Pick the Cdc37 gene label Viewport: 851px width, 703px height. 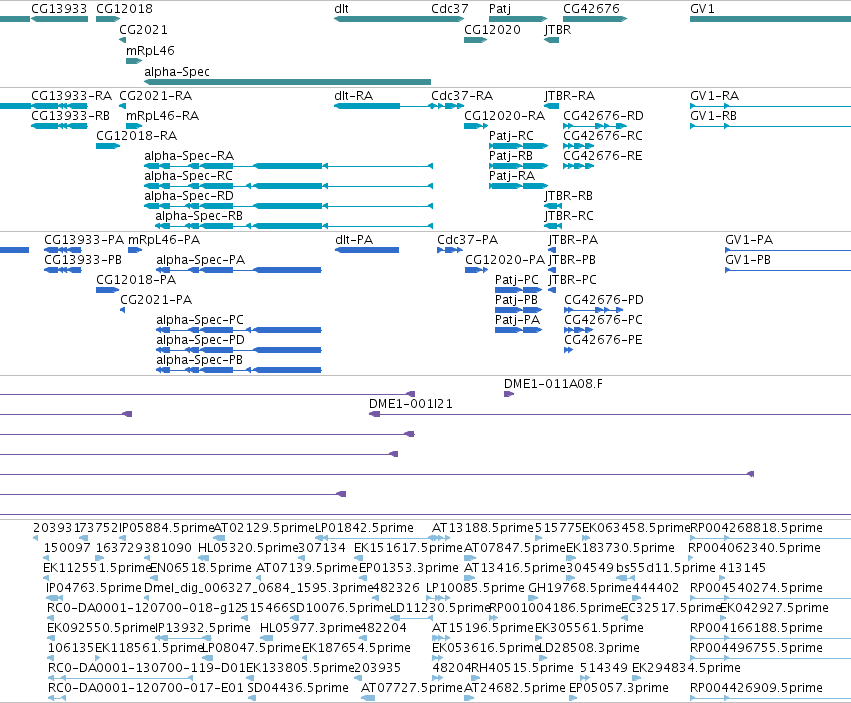(449, 9)
